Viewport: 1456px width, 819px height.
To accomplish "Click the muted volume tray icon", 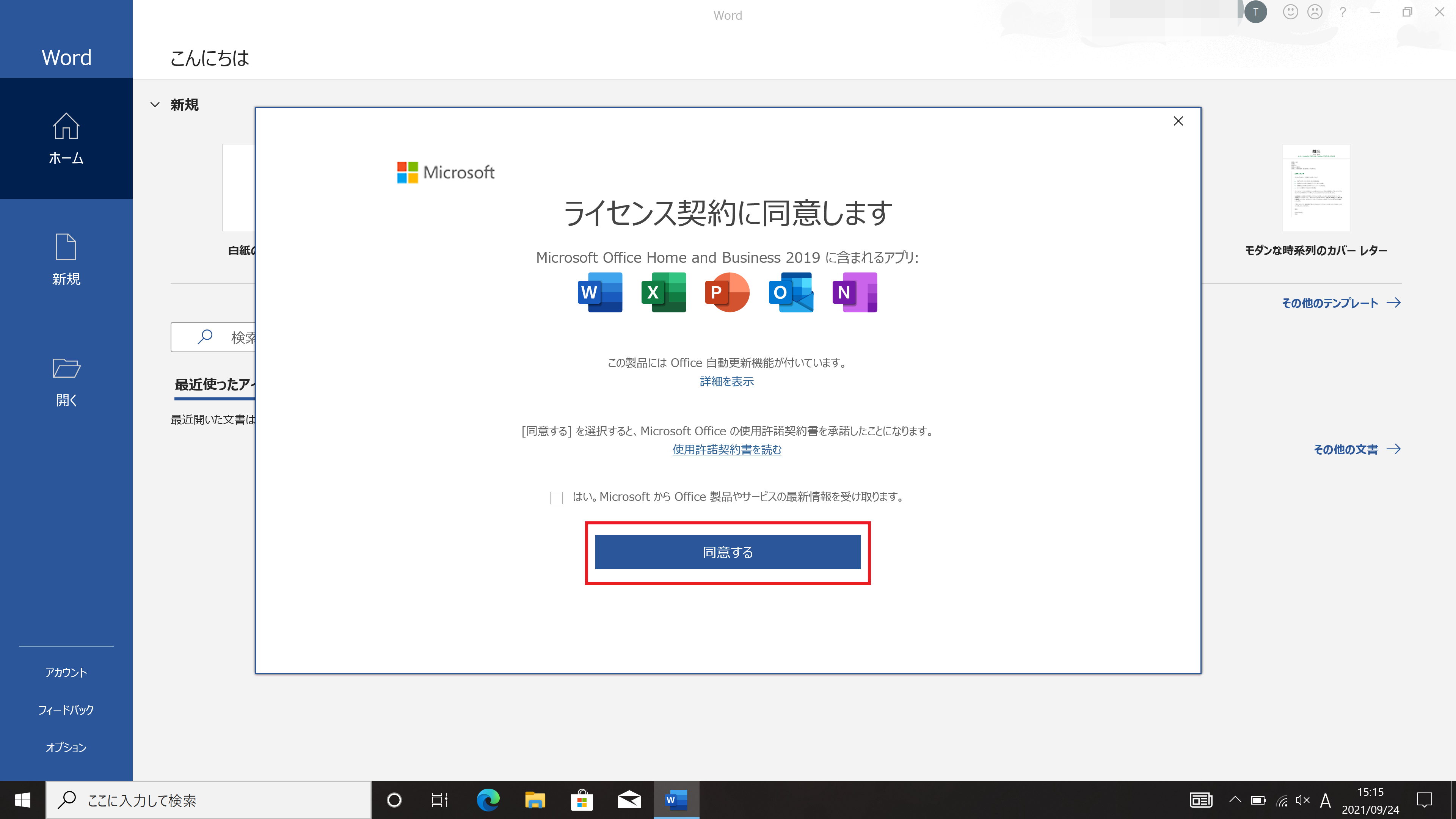I will 1303,800.
